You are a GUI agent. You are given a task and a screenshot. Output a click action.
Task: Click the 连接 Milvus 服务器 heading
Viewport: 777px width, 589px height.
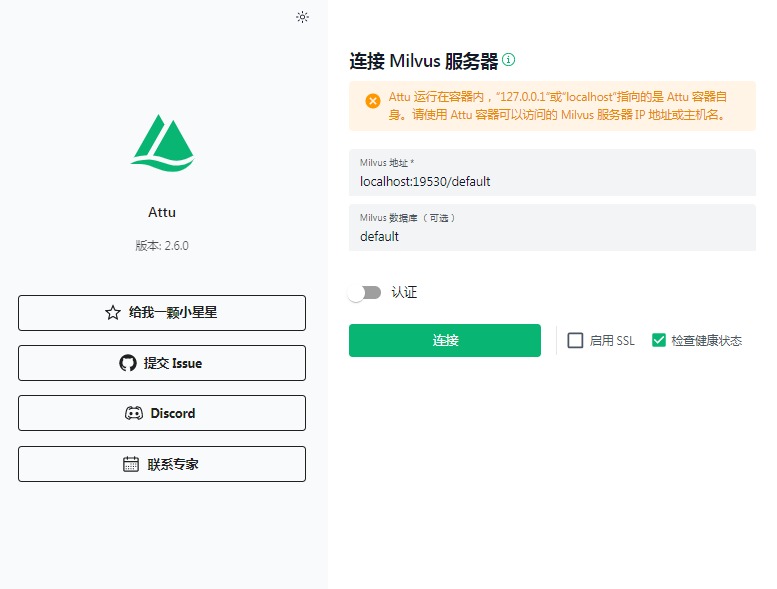click(x=424, y=61)
